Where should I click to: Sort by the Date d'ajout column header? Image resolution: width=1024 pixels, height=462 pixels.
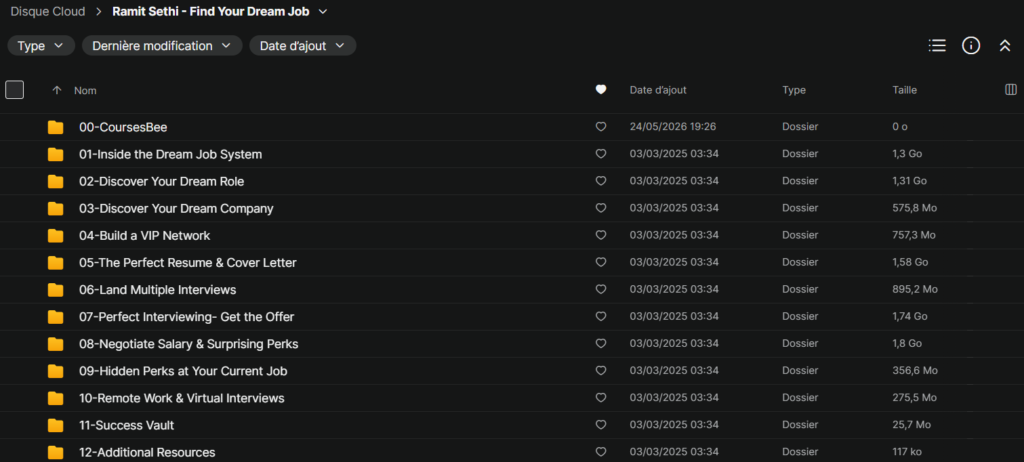tap(658, 90)
